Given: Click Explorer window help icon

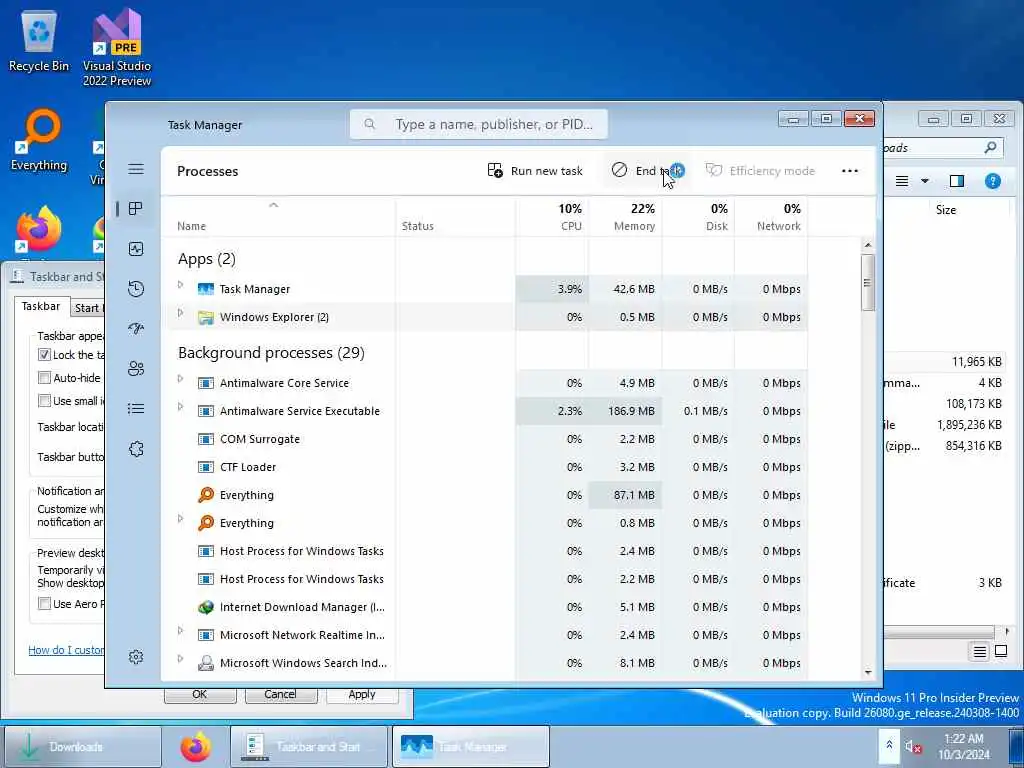Looking at the screenshot, I should [992, 181].
